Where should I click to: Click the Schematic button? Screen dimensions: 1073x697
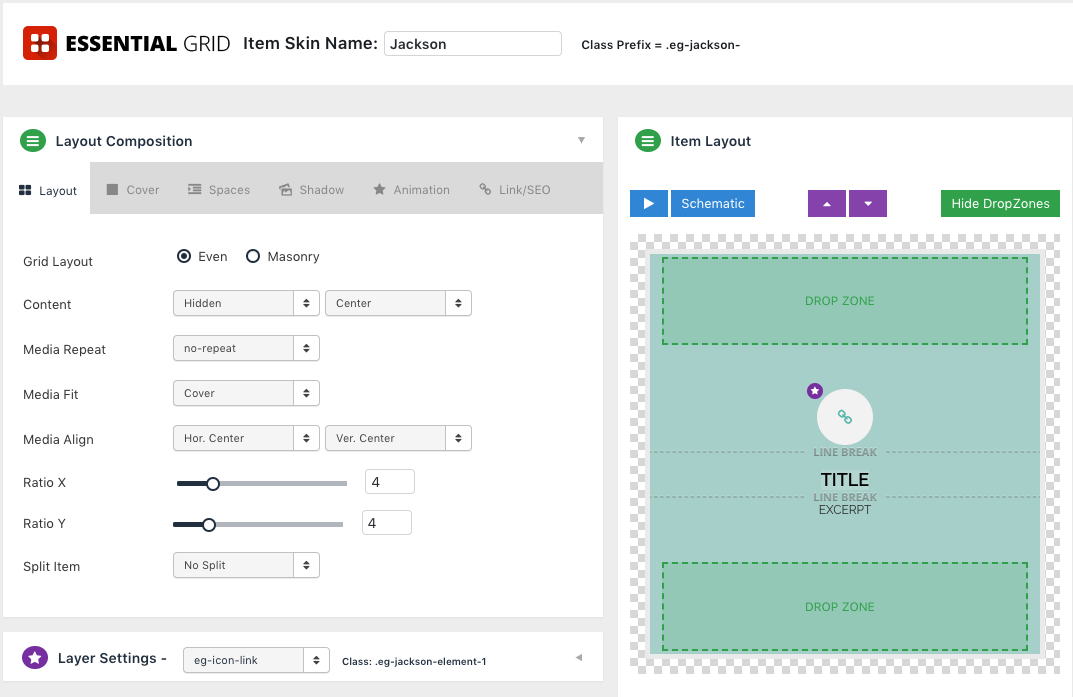click(x=712, y=204)
